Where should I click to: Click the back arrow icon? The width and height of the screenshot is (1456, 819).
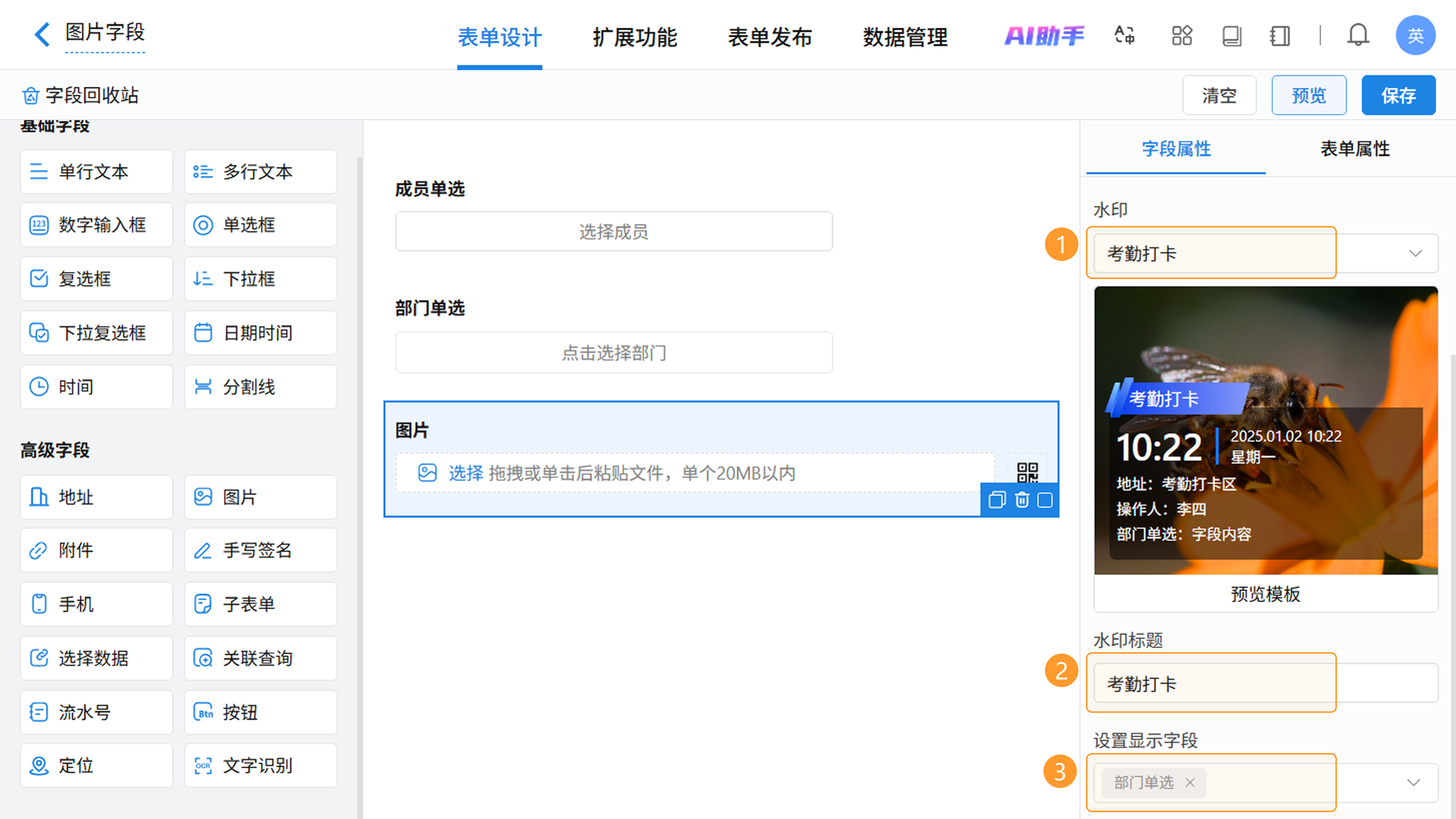pos(42,35)
